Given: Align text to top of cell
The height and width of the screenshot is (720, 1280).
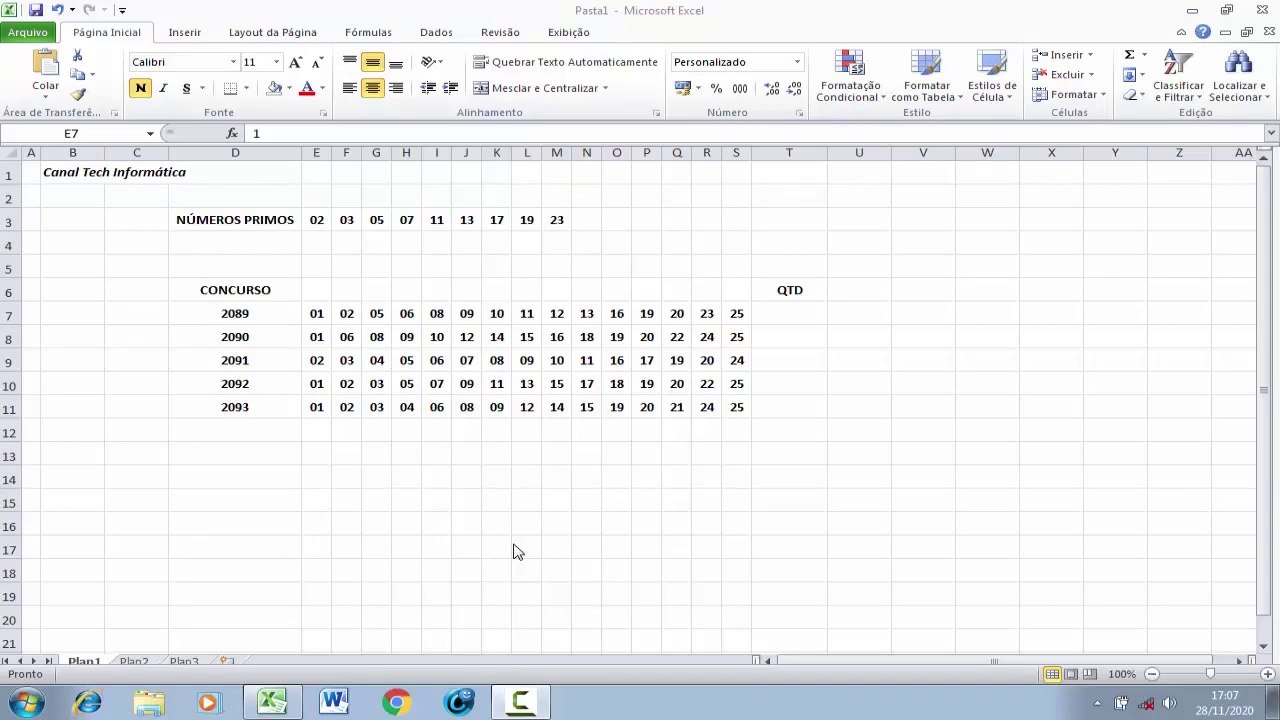Looking at the screenshot, I should click(349, 62).
